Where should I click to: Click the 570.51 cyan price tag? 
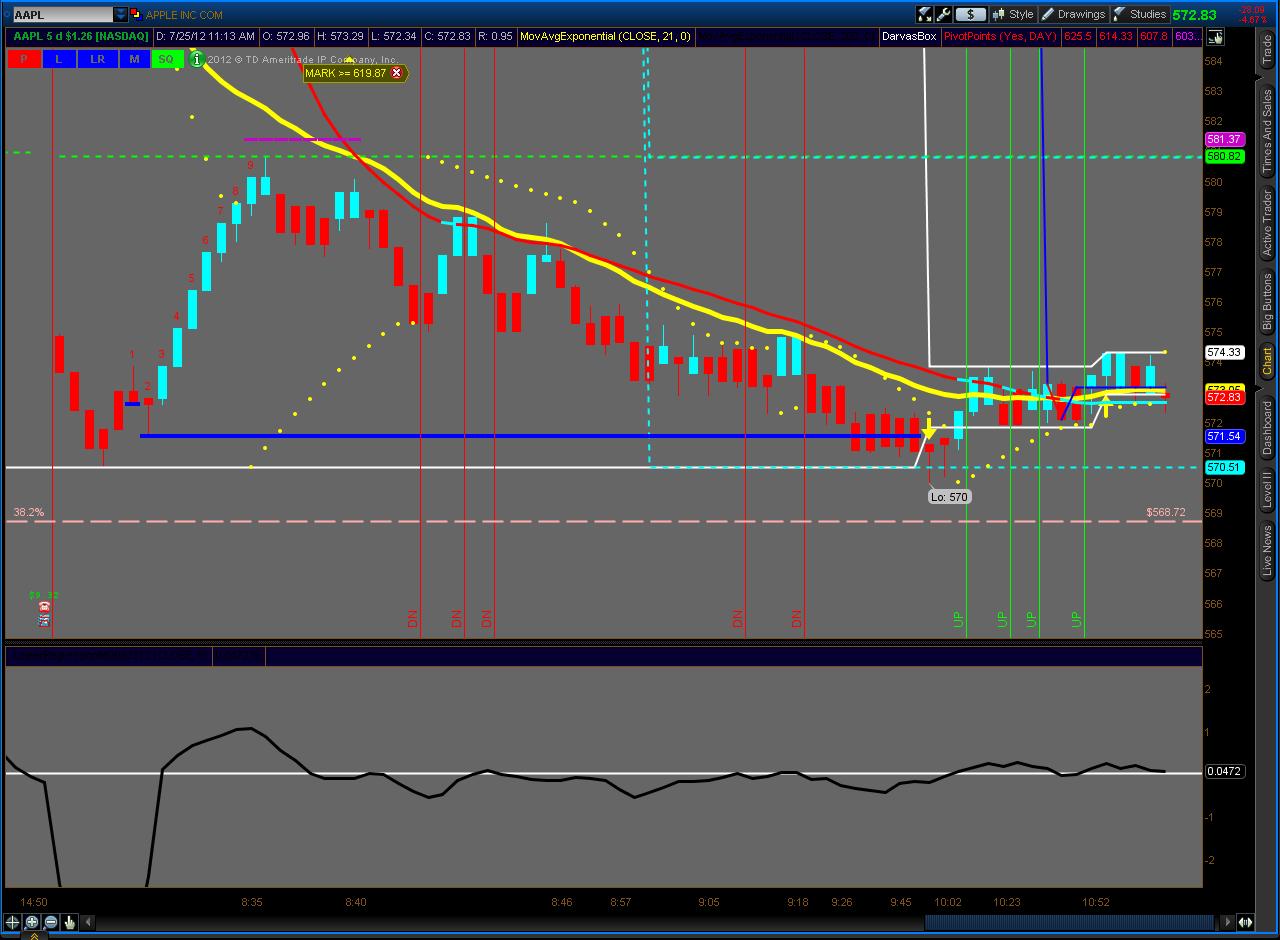pos(1224,468)
